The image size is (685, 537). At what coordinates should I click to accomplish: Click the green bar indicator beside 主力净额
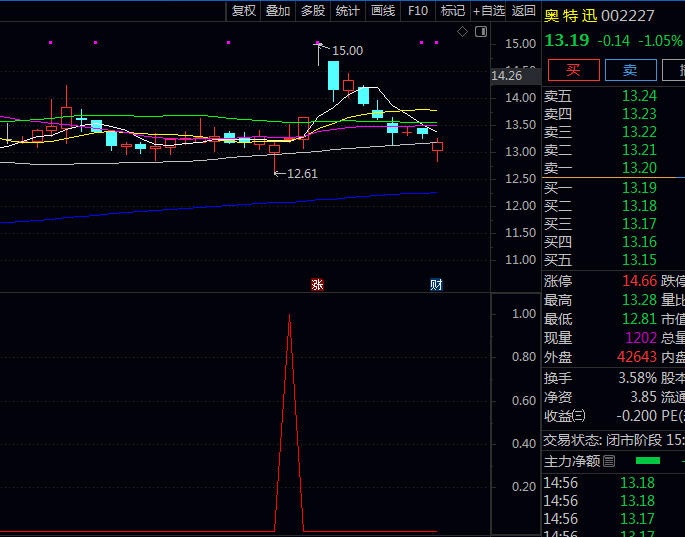pos(648,461)
